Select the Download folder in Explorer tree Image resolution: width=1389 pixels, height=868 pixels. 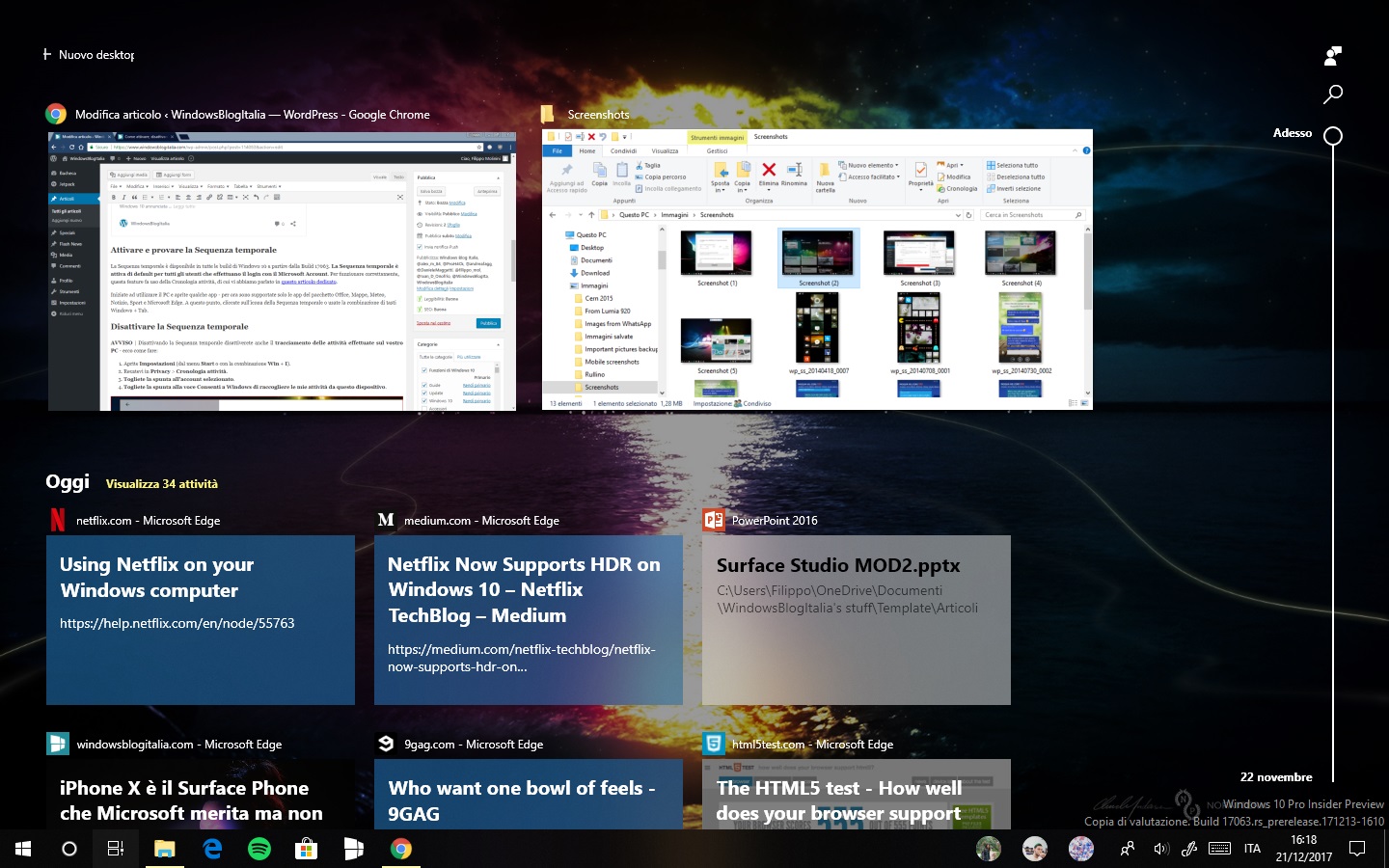589,273
